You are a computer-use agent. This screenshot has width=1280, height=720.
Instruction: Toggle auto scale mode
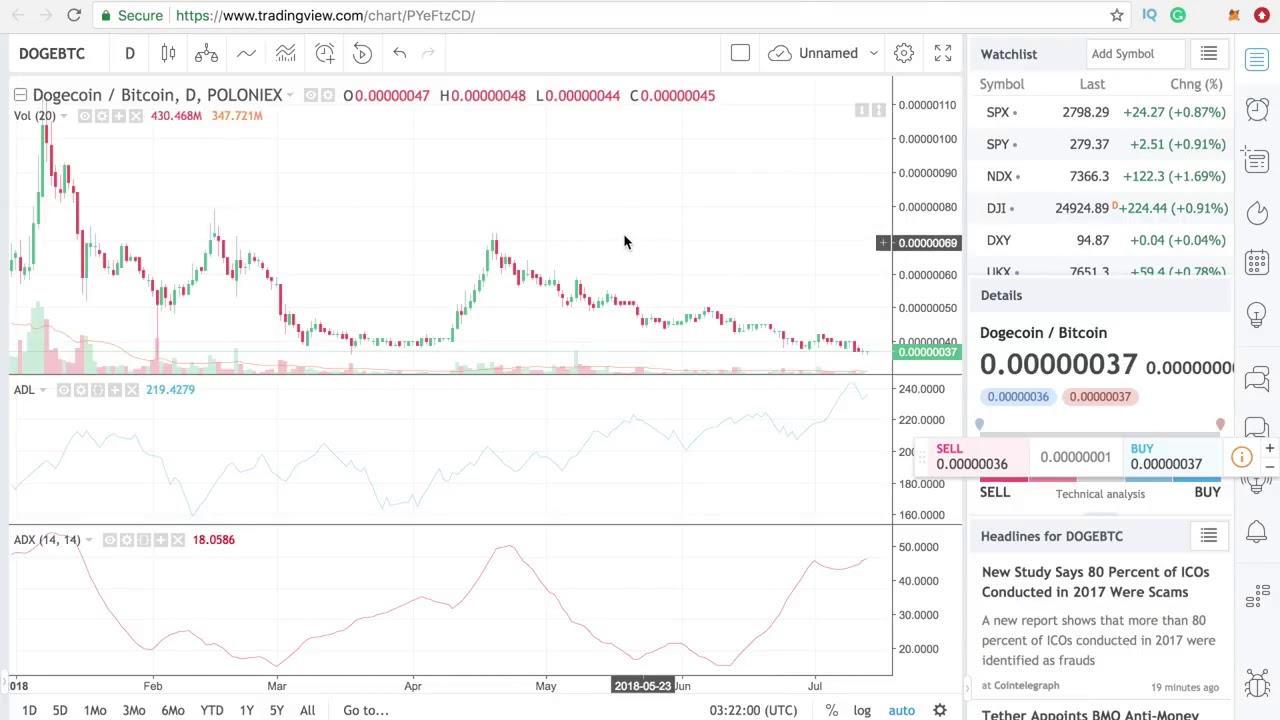(x=901, y=710)
